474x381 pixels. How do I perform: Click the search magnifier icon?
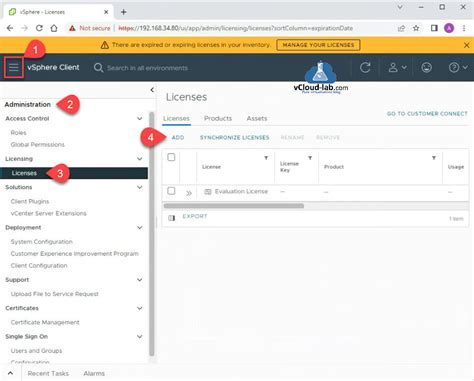coord(98,68)
